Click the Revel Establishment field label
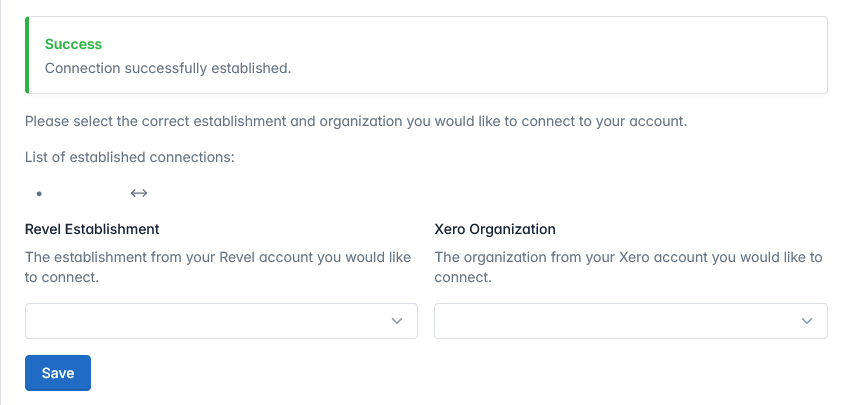851x405 pixels. 92,229
